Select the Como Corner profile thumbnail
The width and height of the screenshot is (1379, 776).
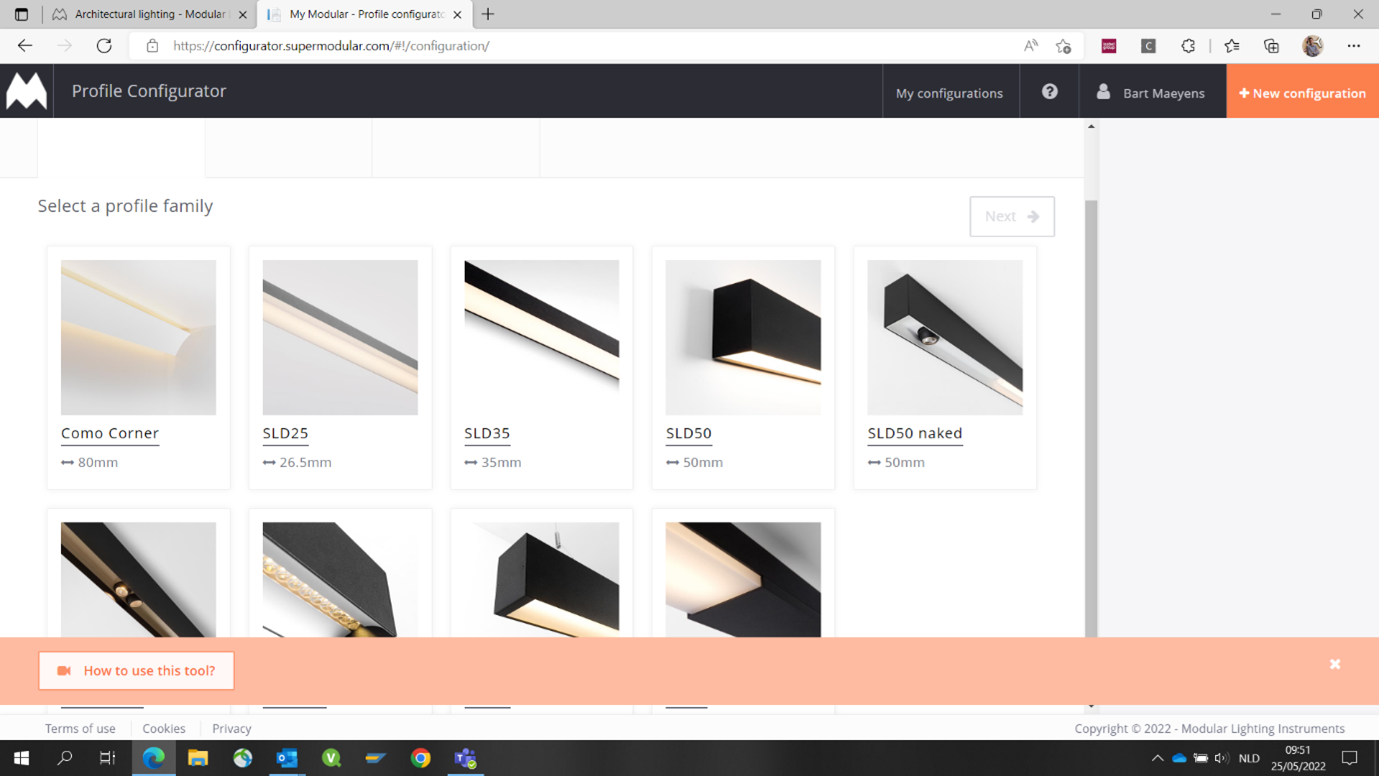click(x=138, y=337)
